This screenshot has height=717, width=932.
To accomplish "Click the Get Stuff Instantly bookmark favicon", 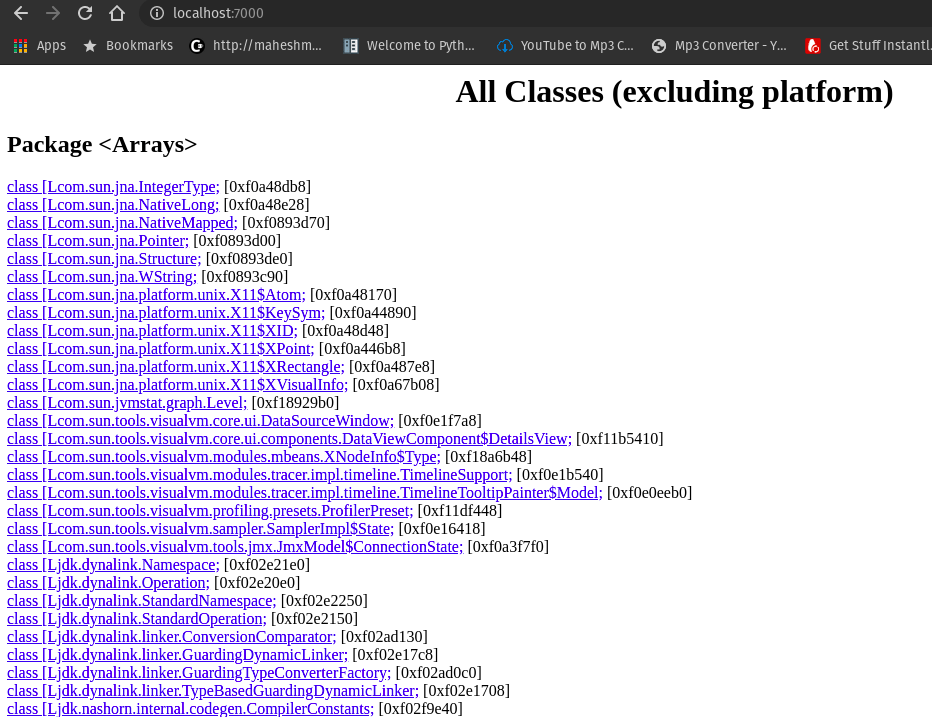I will pos(813,44).
